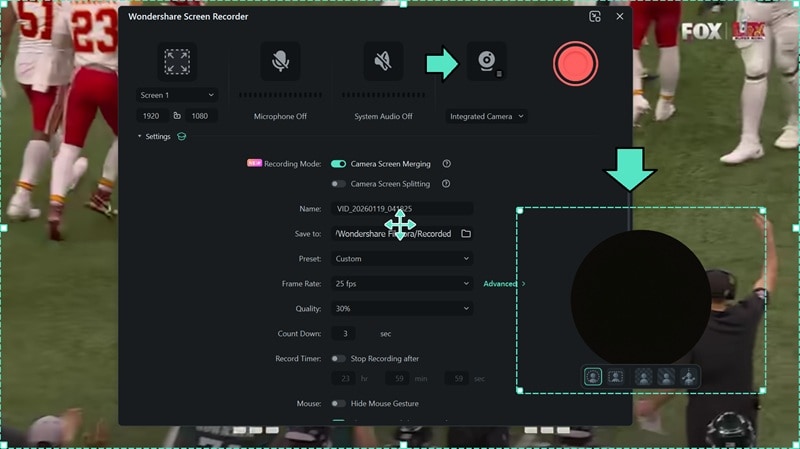This screenshot has width=800, height=449.
Task: Enable Camera Screen Splitting toggle
Action: coord(338,184)
